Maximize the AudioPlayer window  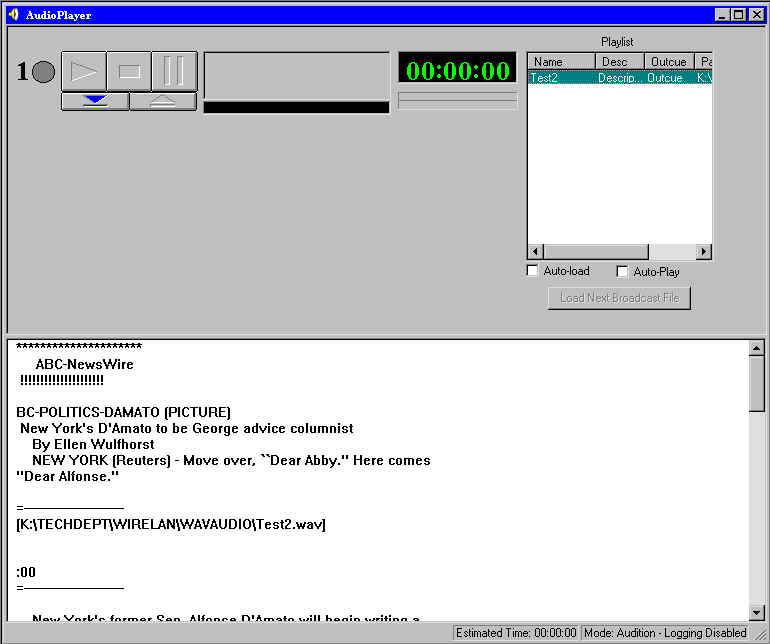[739, 15]
